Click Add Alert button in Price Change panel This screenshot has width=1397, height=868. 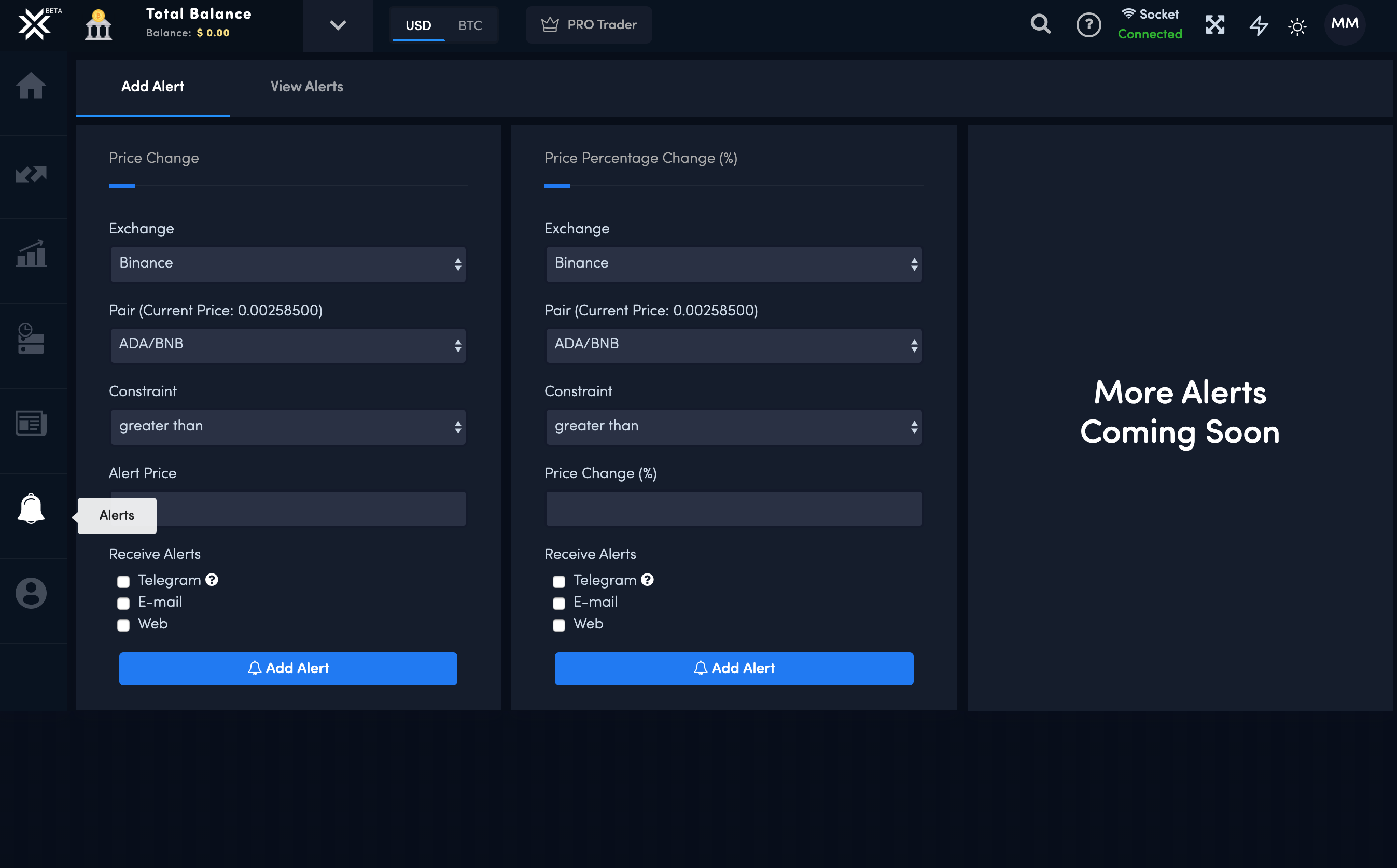coord(288,668)
